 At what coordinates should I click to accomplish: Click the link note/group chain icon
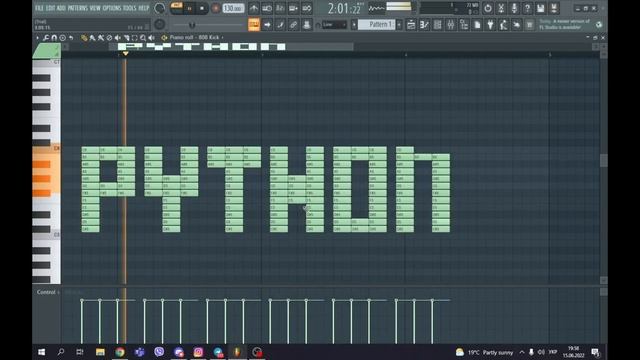(293, 25)
